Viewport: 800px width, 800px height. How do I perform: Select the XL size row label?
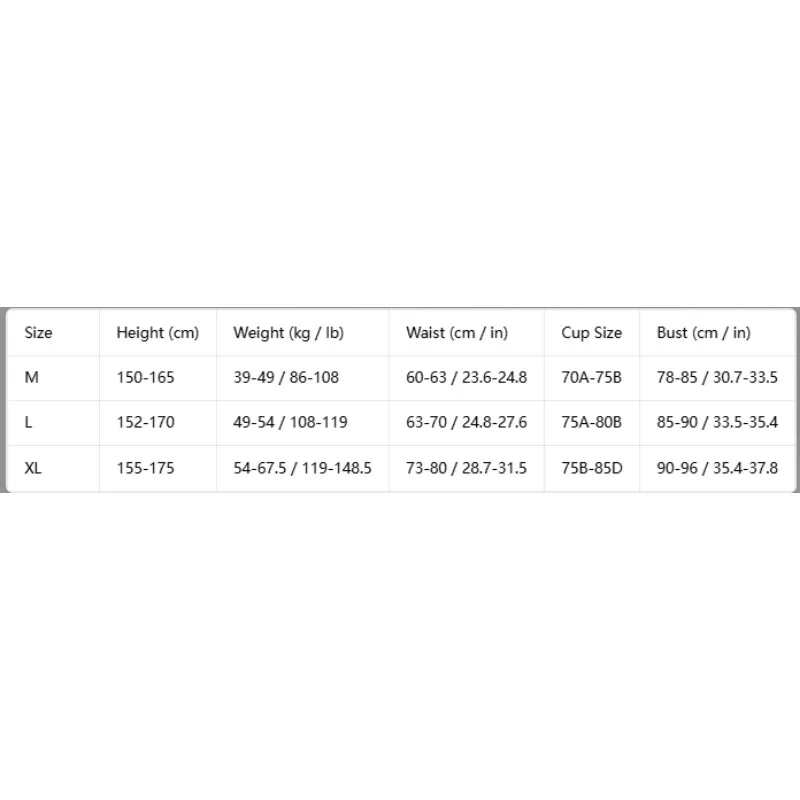click(33, 468)
